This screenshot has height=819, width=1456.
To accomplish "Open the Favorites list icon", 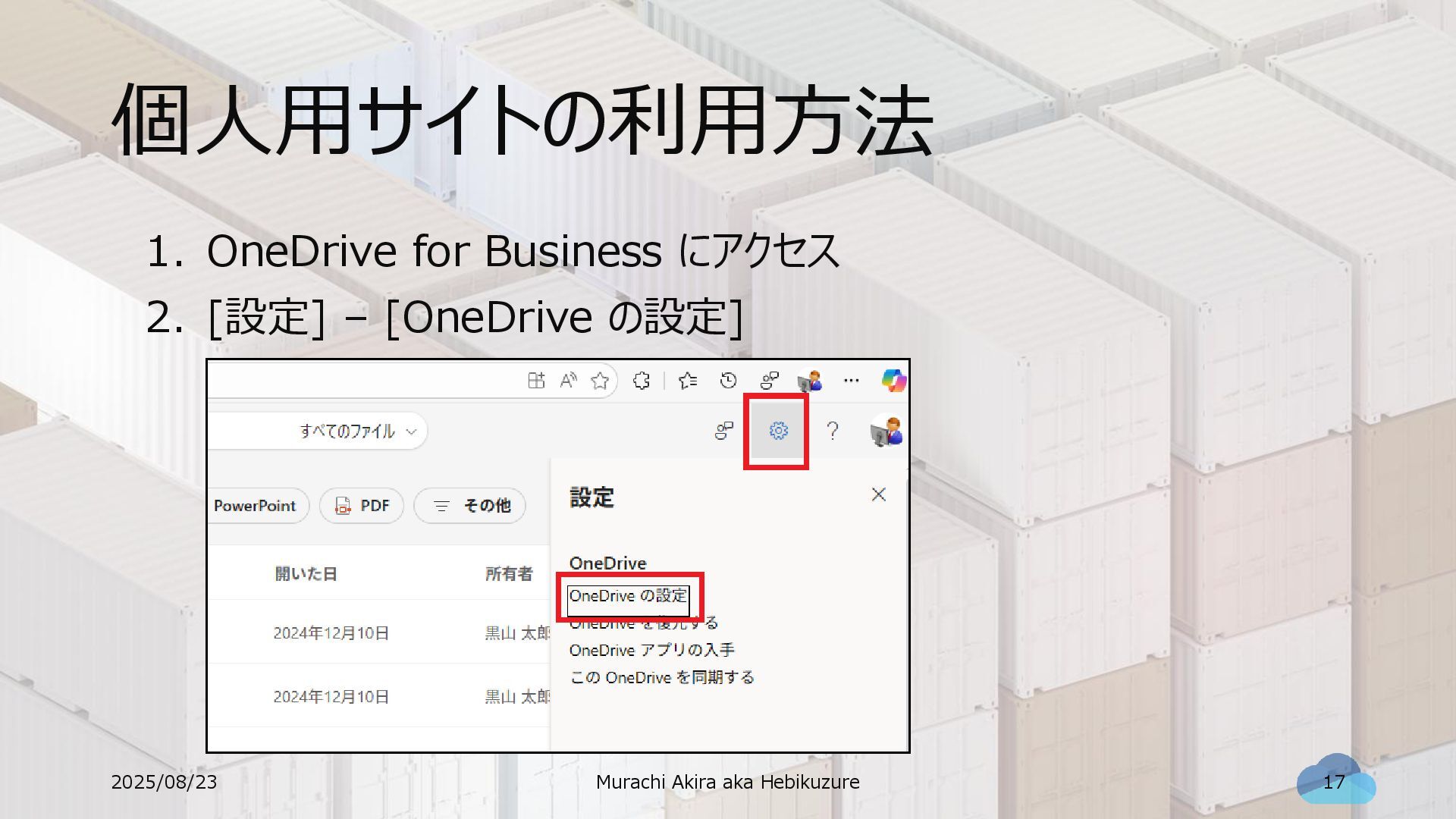I will coord(688,381).
